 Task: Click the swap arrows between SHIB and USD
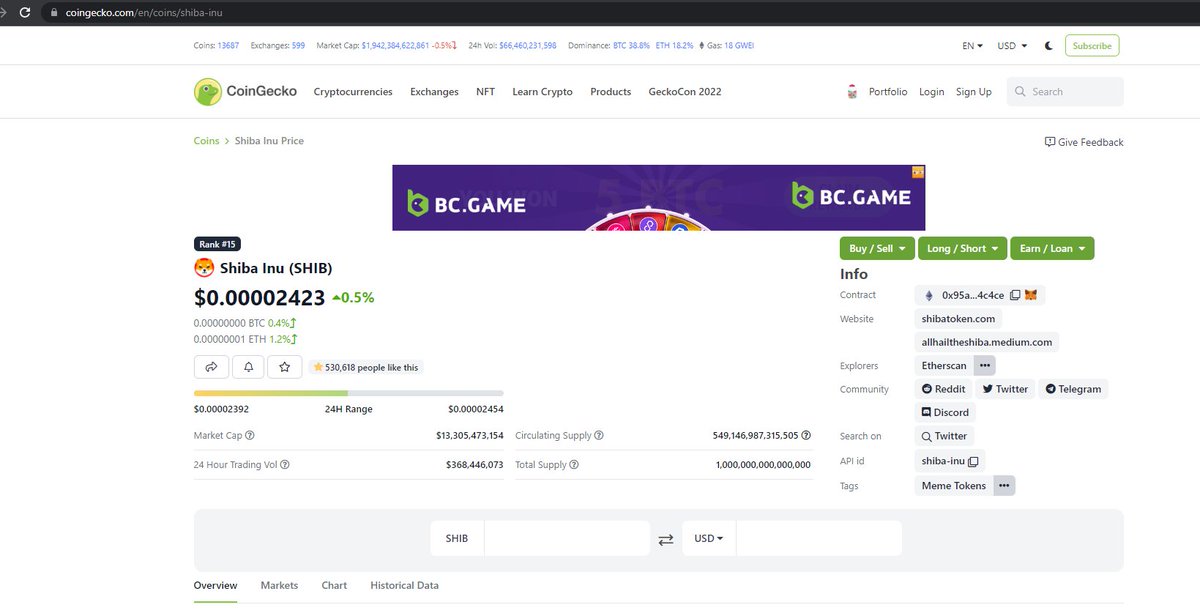[x=666, y=539]
